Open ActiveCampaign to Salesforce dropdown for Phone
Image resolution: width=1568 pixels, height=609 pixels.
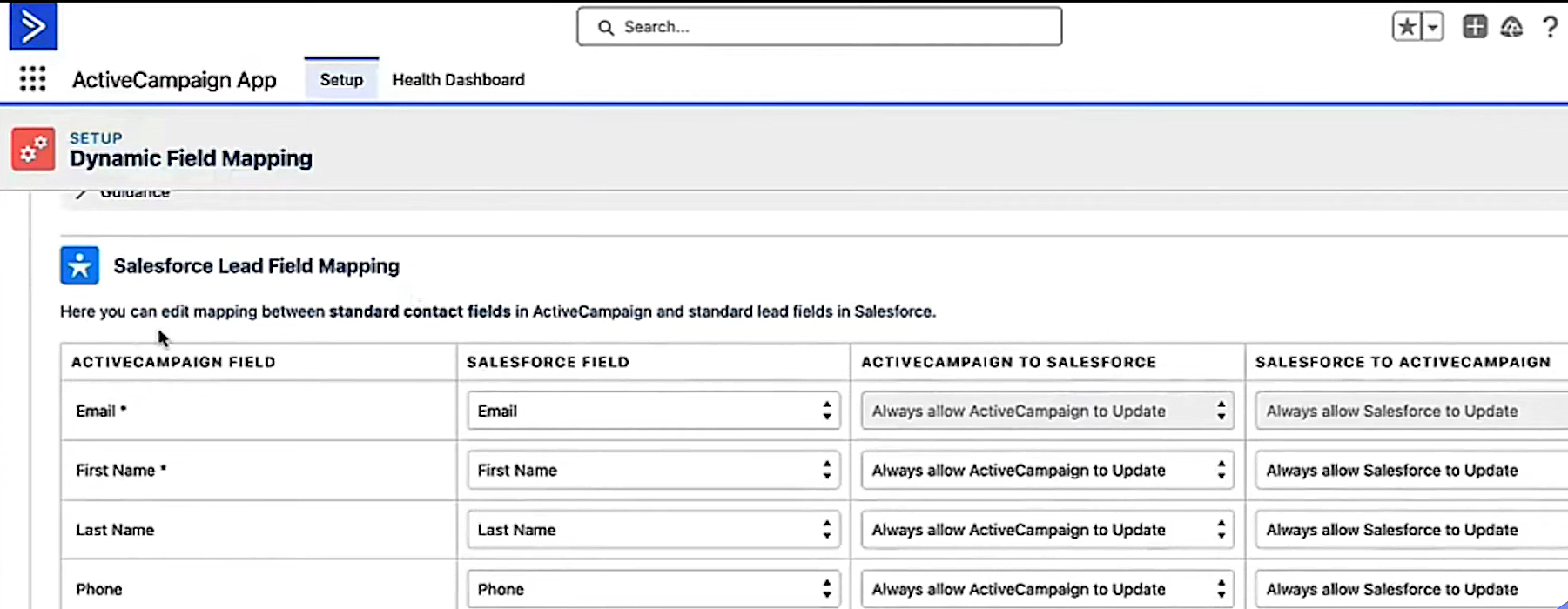[1047, 589]
